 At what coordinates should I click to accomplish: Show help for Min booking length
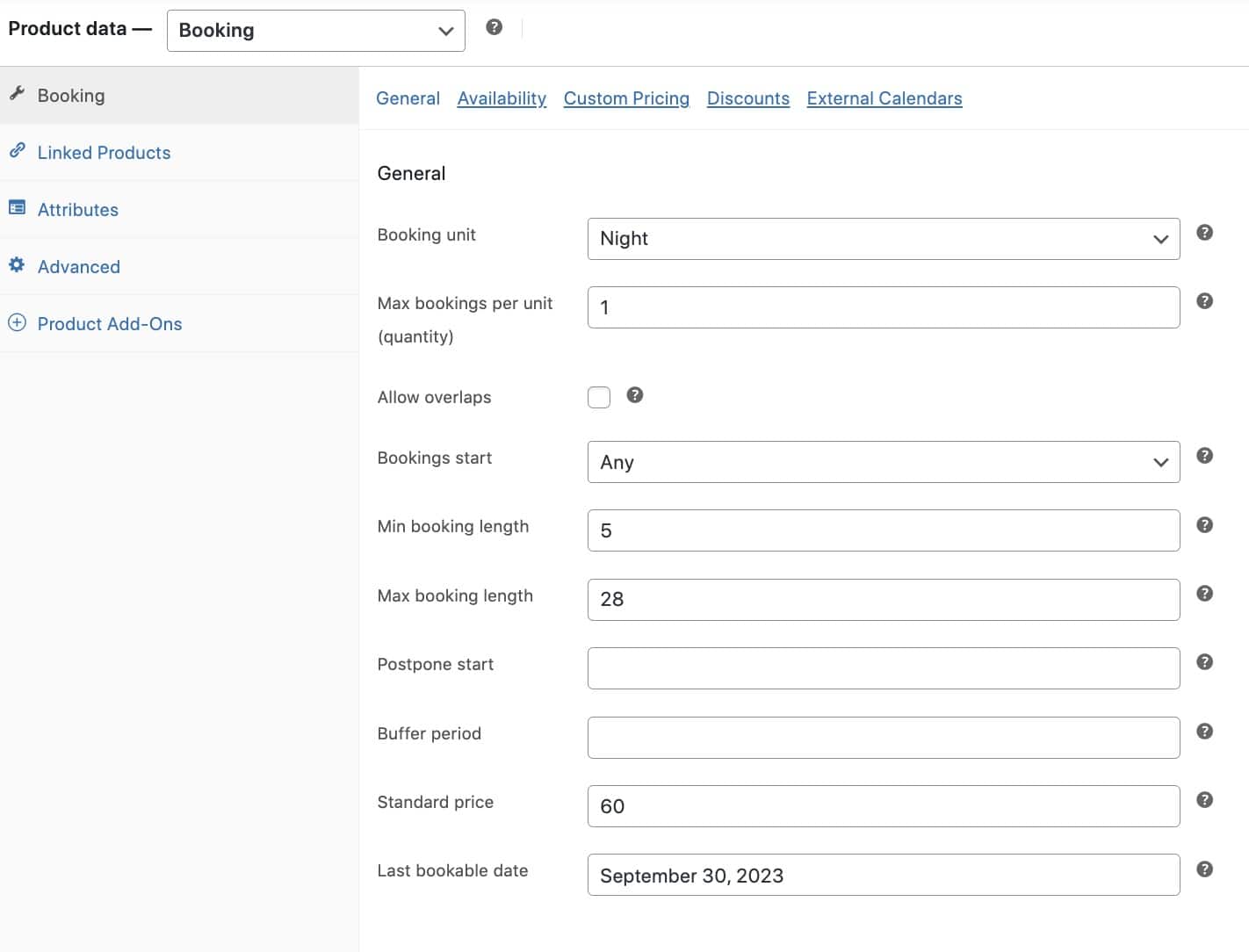point(1205,525)
